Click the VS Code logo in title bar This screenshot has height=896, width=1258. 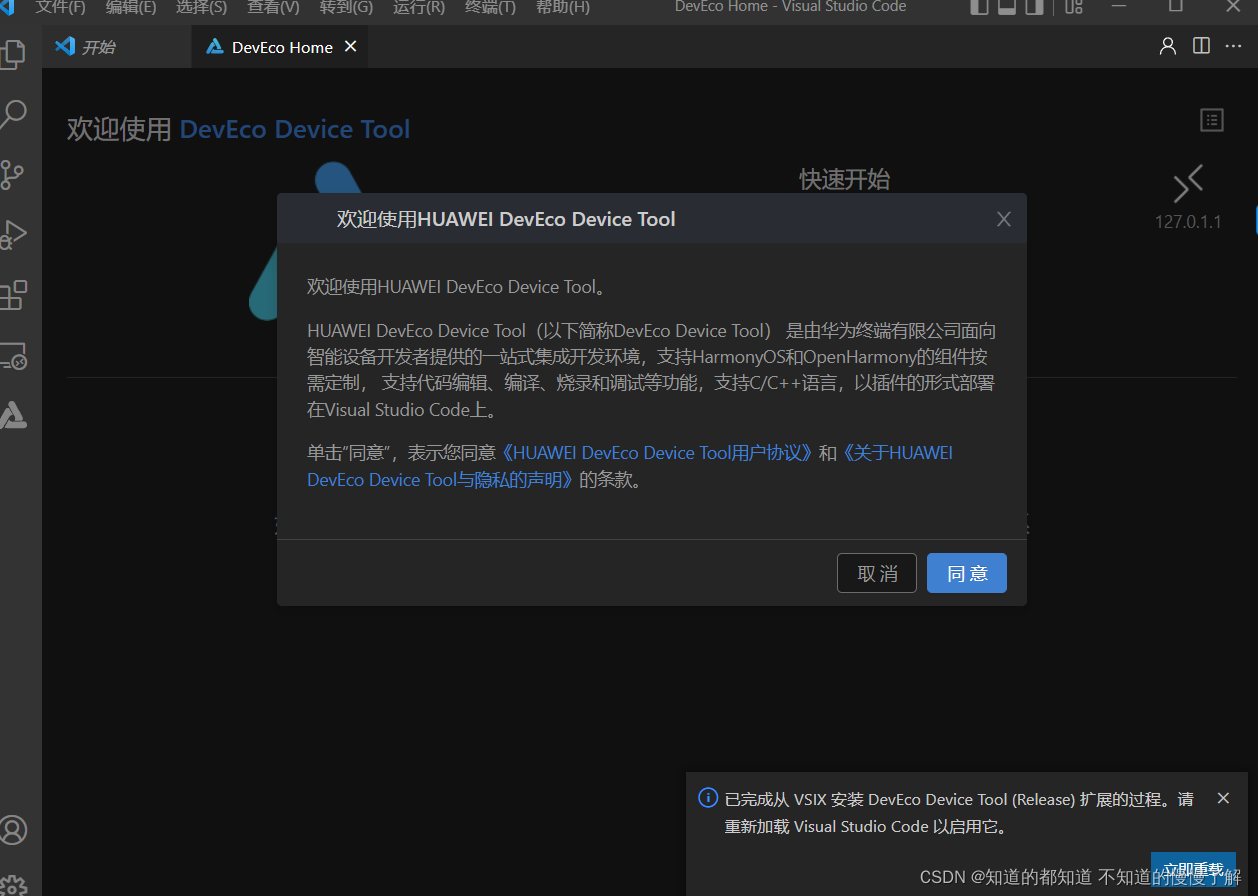pos(6,7)
